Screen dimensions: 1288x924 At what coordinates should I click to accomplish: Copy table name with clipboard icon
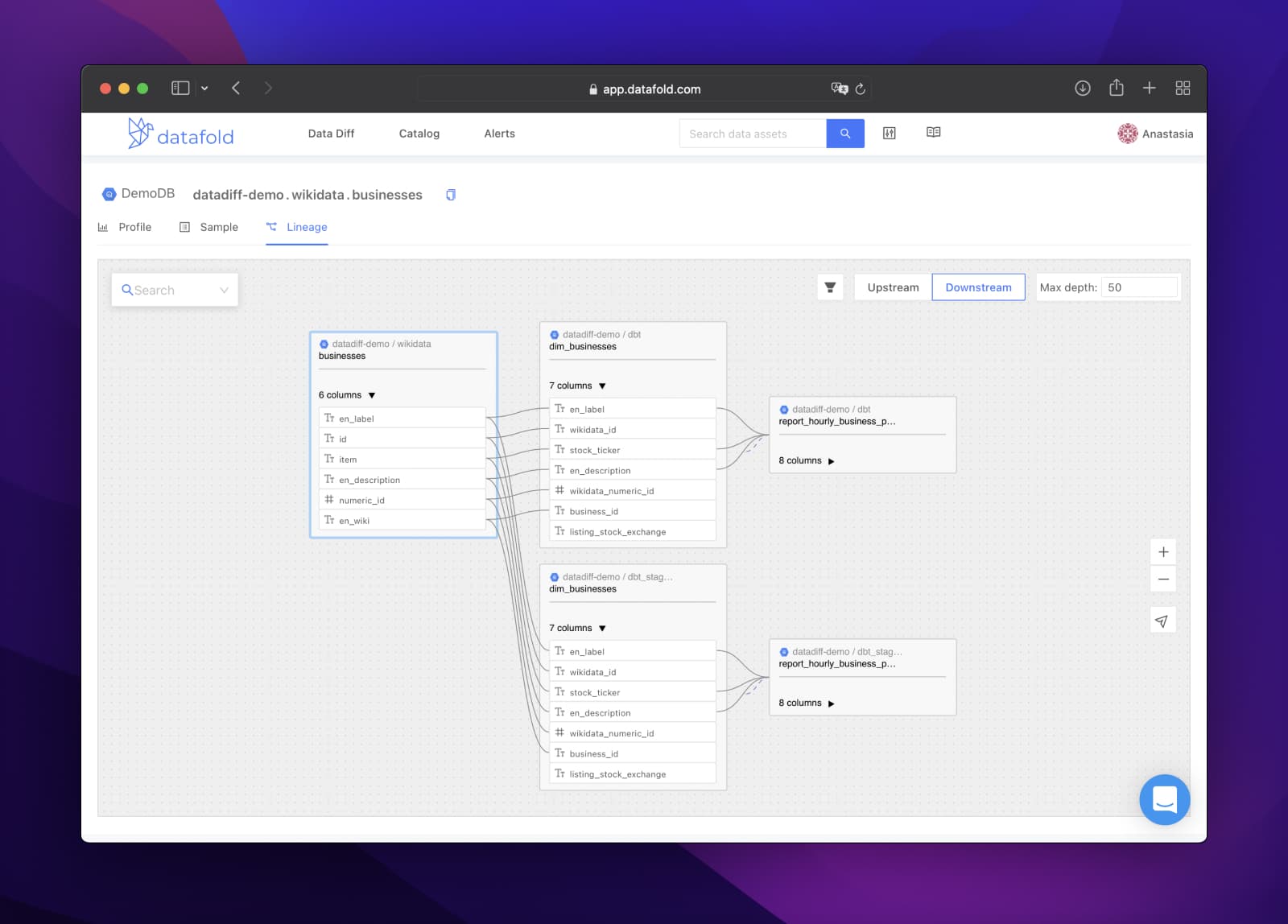pyautogui.click(x=451, y=195)
